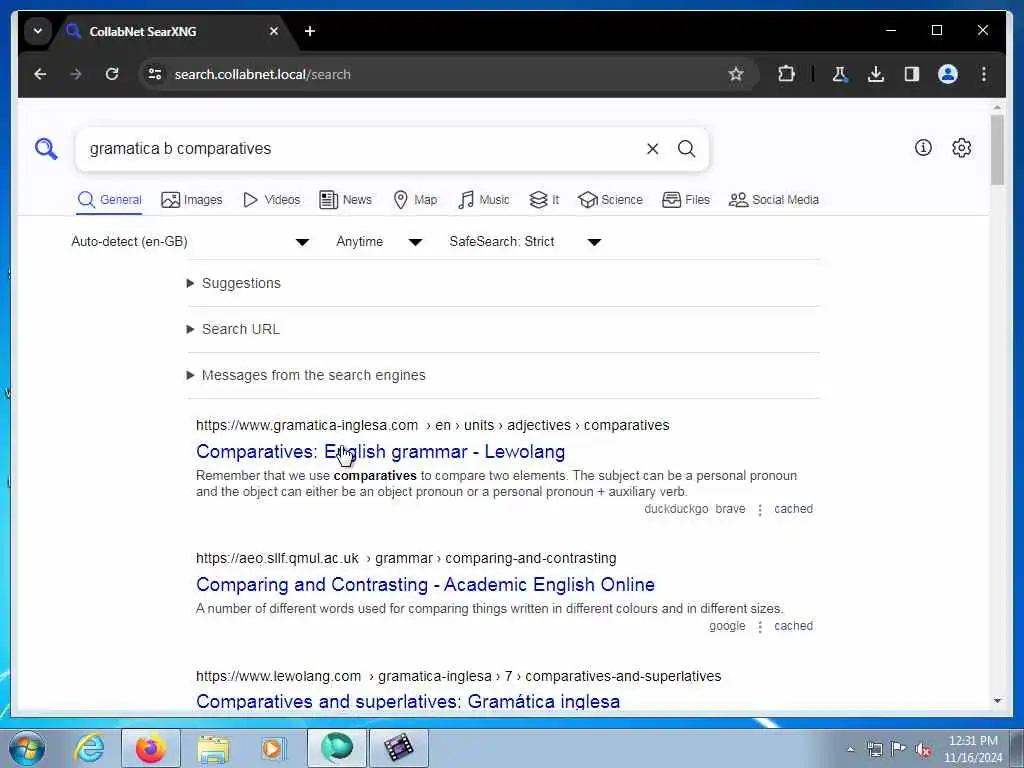
Task: Click the gramatica-inglesa.com result URL
Action: [432, 425]
